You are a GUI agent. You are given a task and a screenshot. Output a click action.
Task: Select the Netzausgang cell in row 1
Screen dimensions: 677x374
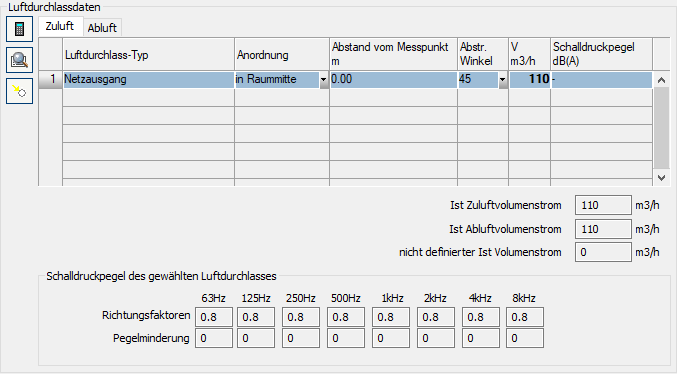[149, 80]
